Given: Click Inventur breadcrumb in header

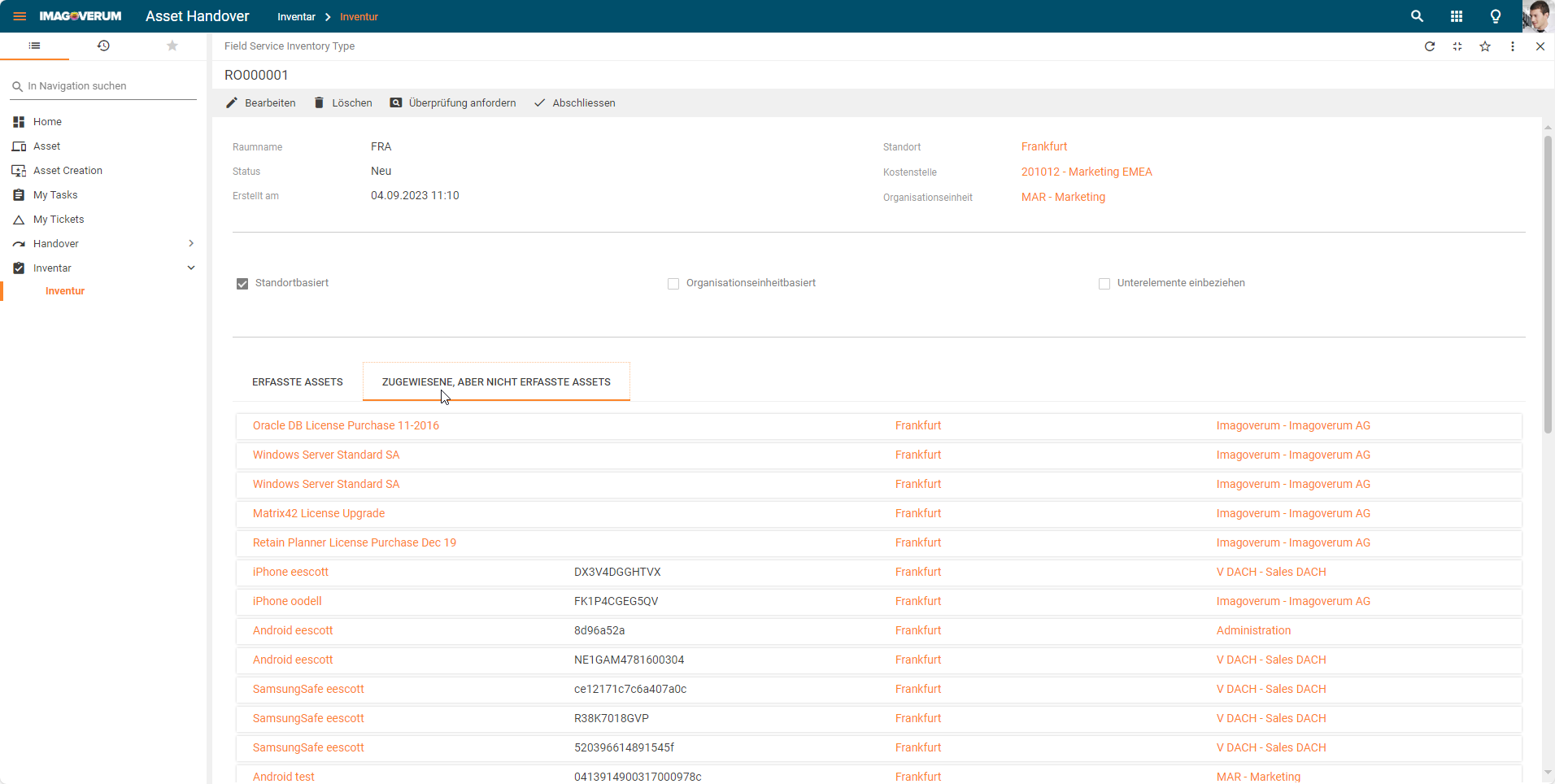Looking at the screenshot, I should pyautogui.click(x=359, y=16).
